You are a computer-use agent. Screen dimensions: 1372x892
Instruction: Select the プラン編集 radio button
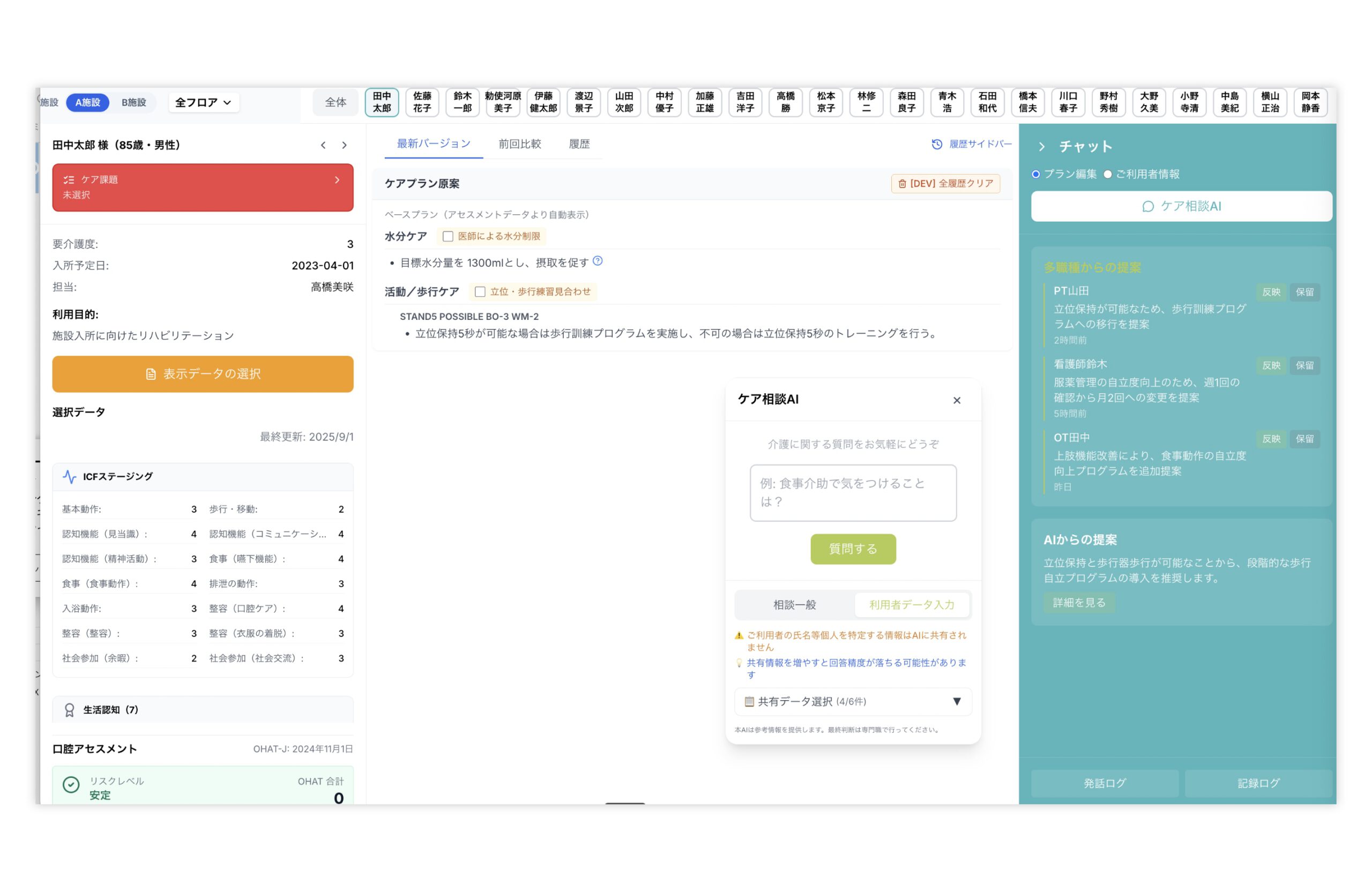click(x=1036, y=175)
